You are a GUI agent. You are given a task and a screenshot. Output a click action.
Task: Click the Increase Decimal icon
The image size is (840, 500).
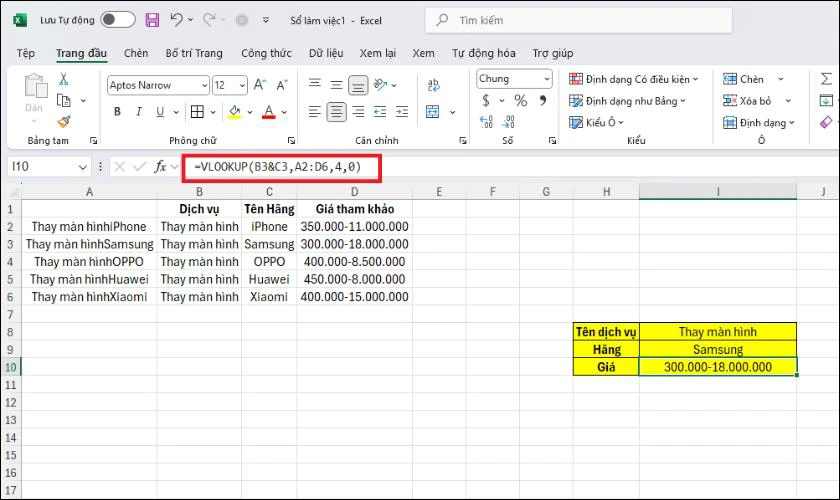coord(486,122)
